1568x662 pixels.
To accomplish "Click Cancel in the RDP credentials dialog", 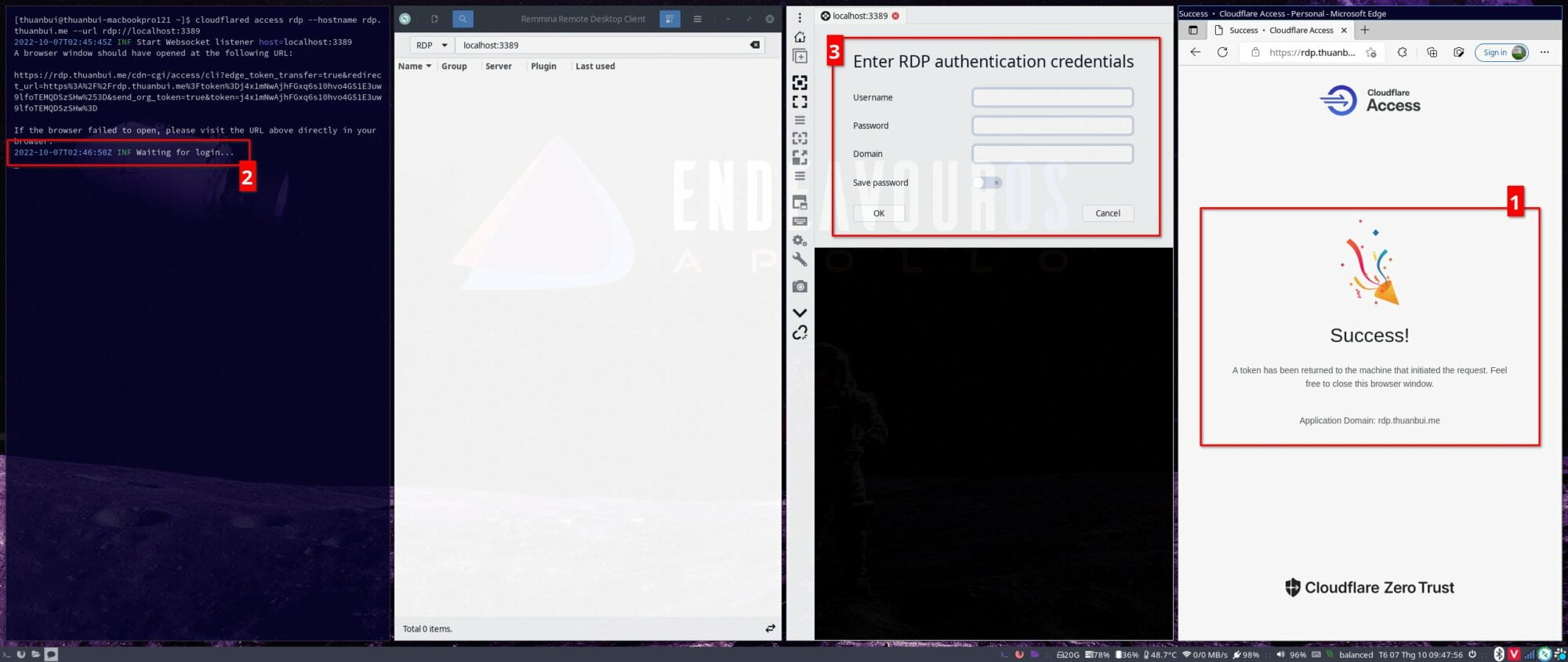I will click(1107, 213).
